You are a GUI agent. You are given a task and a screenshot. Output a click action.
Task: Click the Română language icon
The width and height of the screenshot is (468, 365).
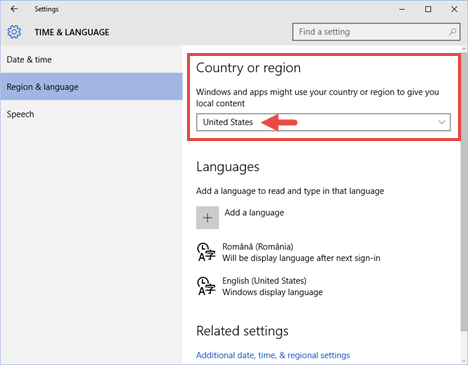206,252
